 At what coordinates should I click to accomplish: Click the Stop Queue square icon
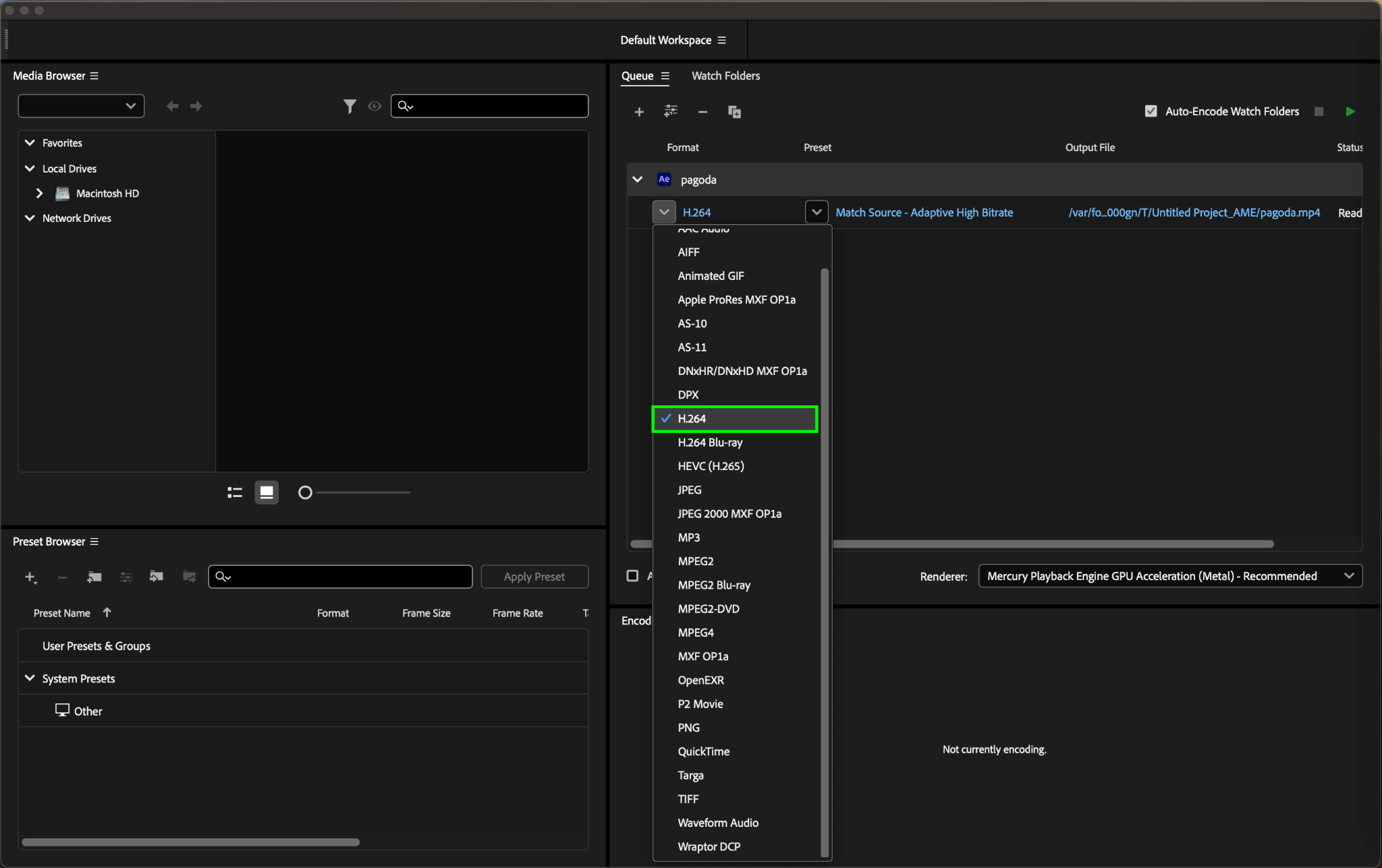point(1319,111)
